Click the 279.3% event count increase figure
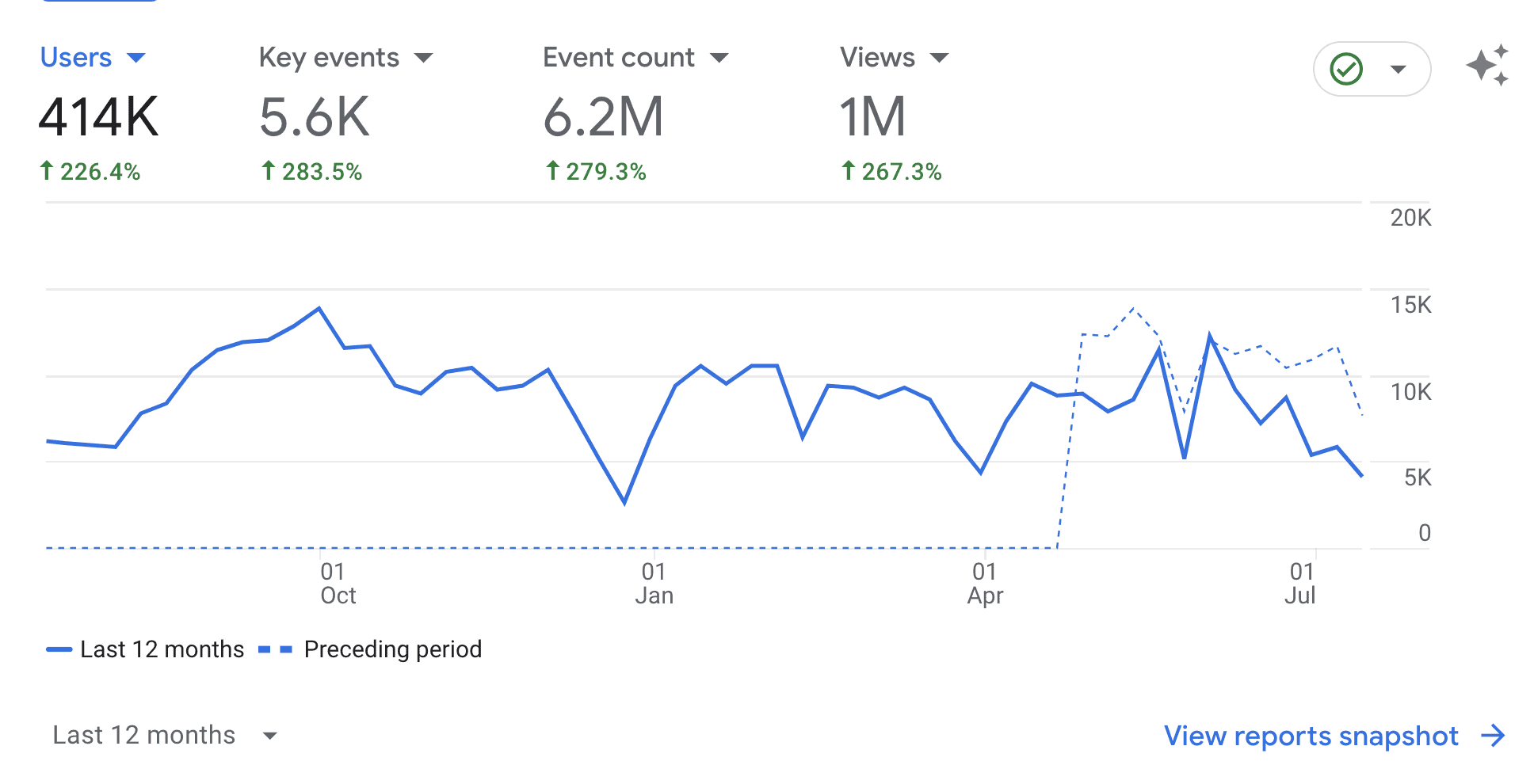 coord(597,172)
